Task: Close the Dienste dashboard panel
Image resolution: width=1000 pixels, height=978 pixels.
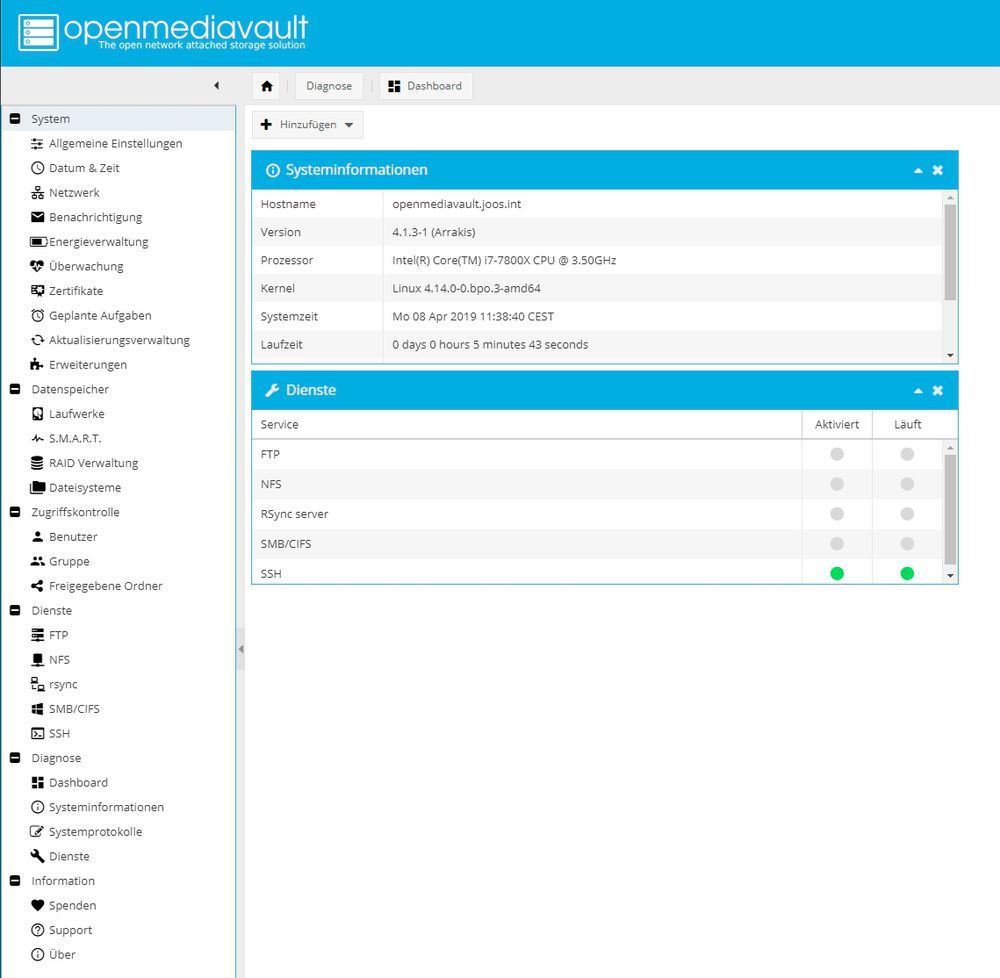Action: click(938, 391)
